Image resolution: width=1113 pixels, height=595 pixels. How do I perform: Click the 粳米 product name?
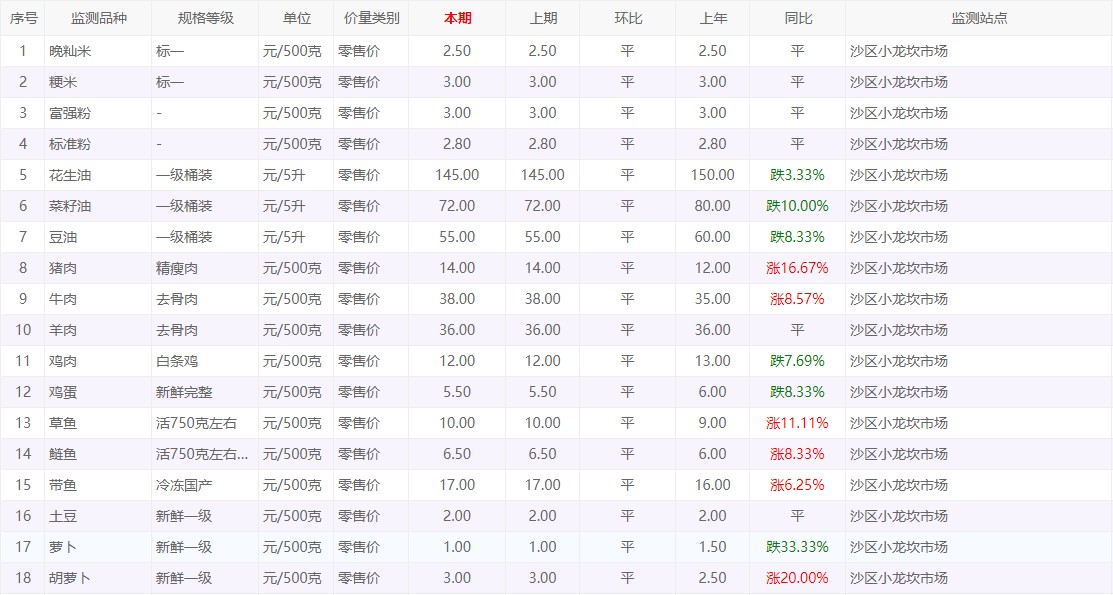63,82
